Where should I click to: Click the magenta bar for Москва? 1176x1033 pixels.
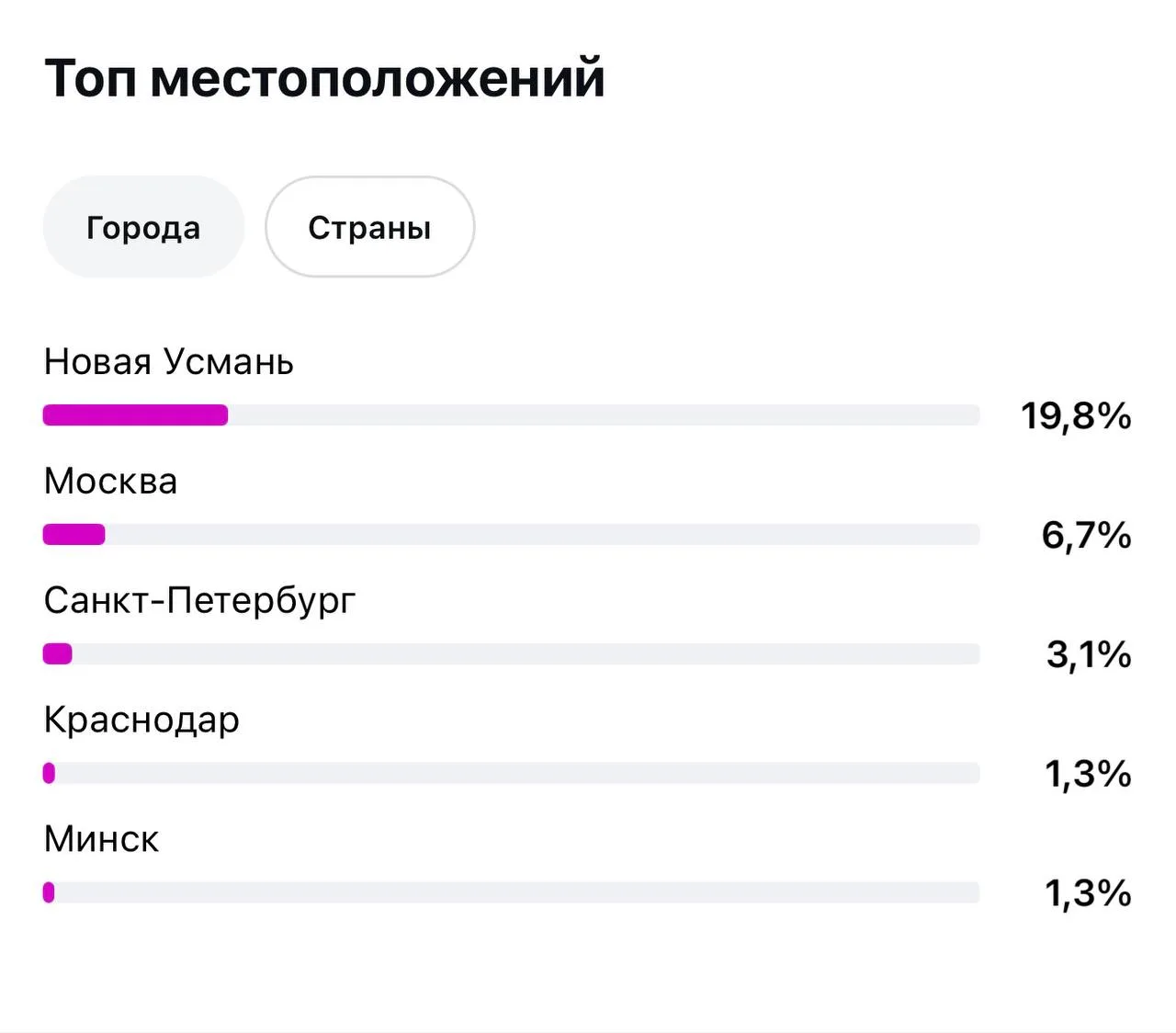74,535
